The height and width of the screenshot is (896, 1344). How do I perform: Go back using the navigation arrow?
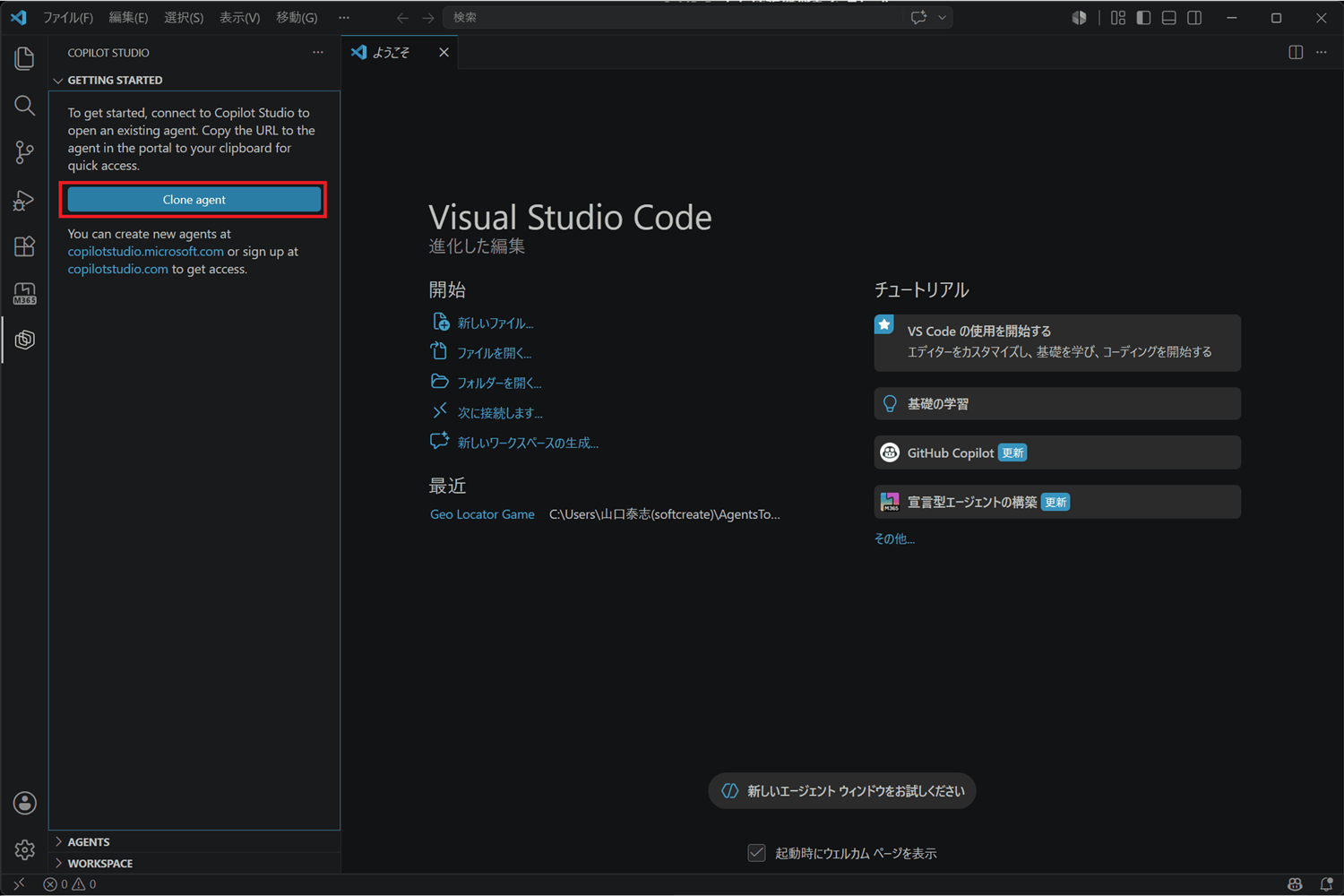click(402, 18)
